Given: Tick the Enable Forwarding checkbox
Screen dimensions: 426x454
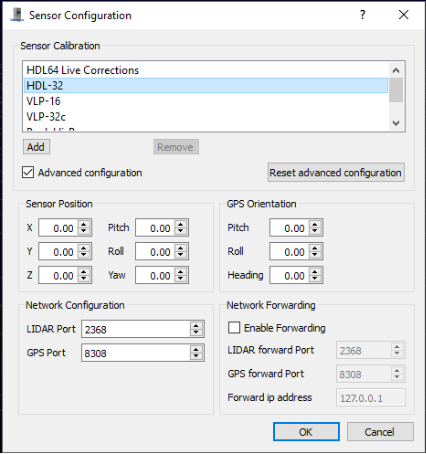Looking at the screenshot, I should point(234,328).
